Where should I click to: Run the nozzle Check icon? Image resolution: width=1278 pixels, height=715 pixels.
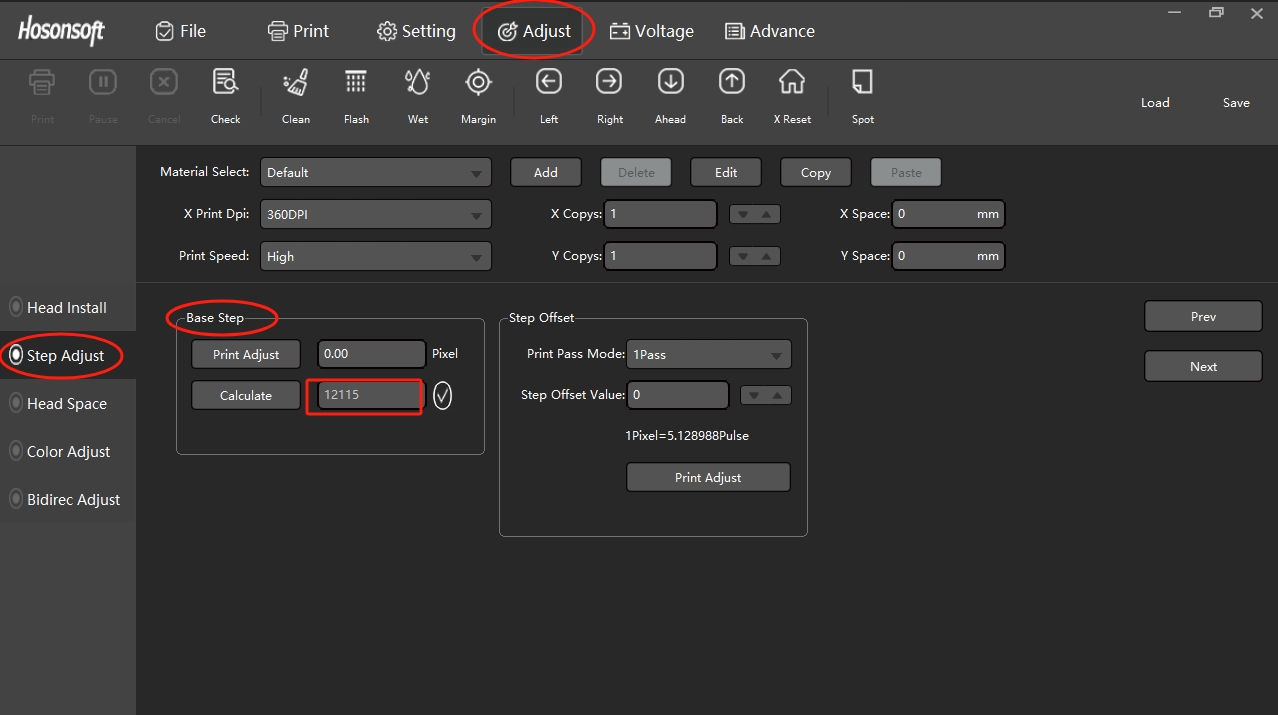[x=225, y=83]
